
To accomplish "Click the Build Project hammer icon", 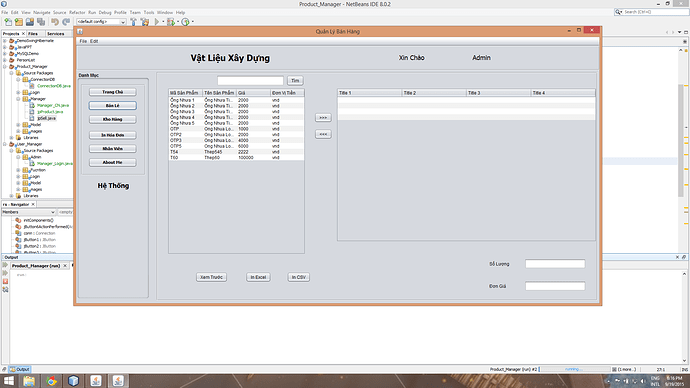I will pyautogui.click(x=133, y=22).
